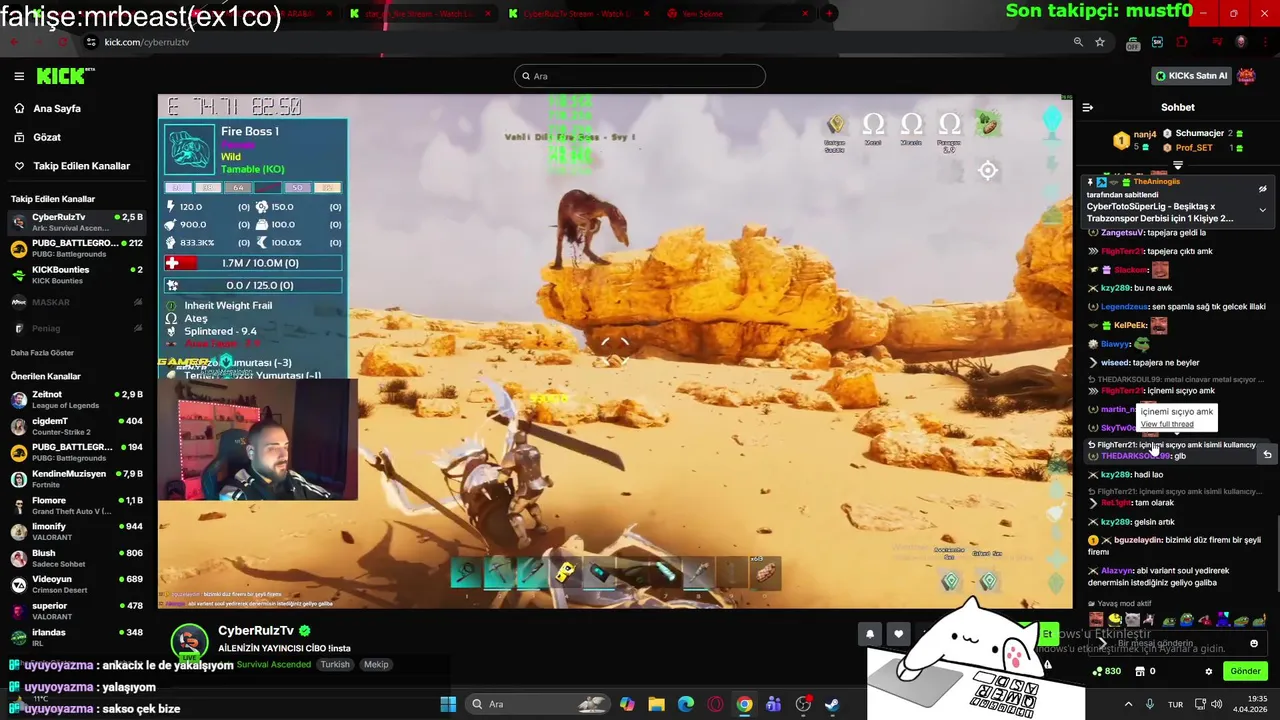Click the Mekip tag under stream title

click(376, 664)
